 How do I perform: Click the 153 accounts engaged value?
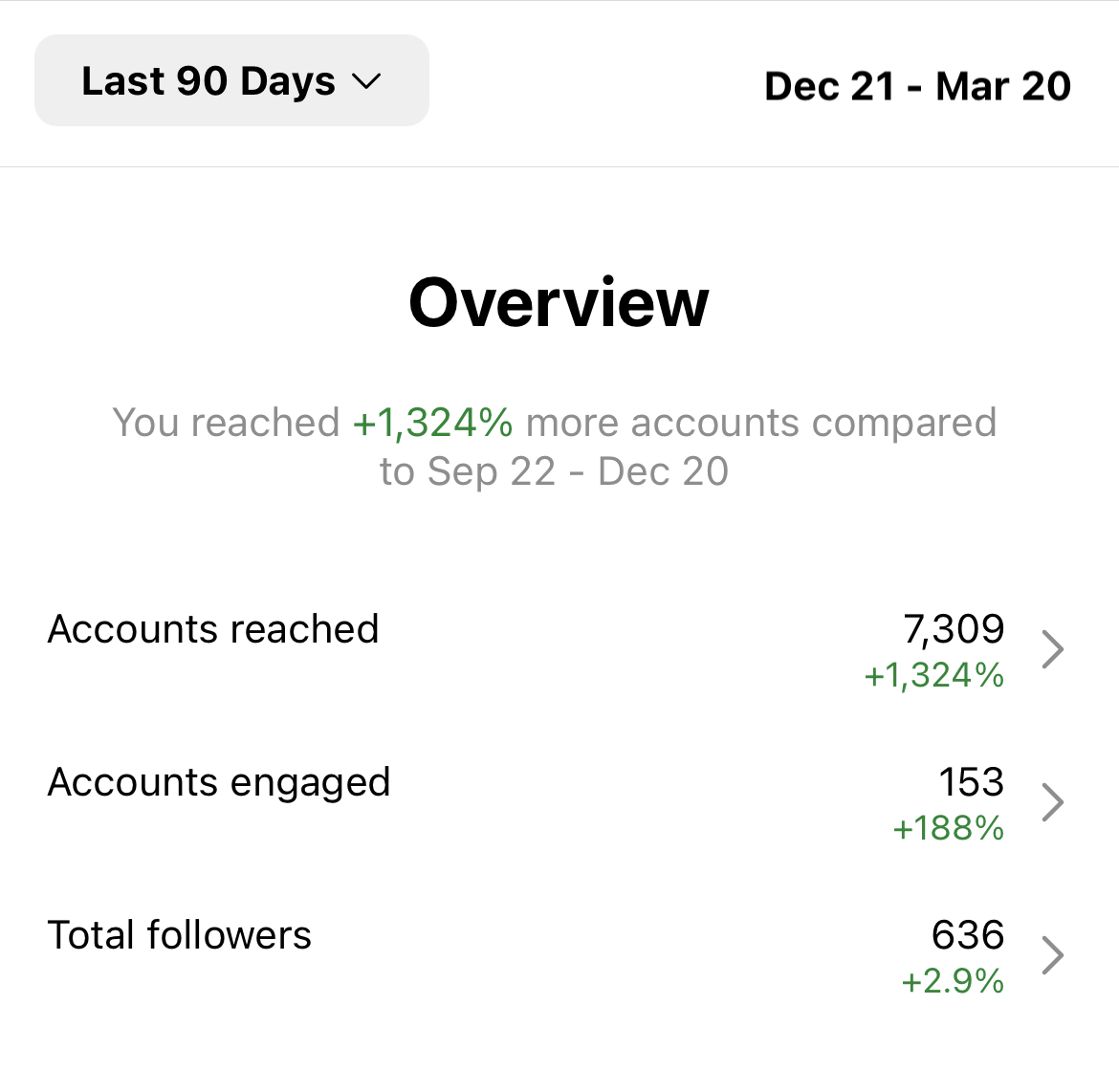tap(971, 782)
